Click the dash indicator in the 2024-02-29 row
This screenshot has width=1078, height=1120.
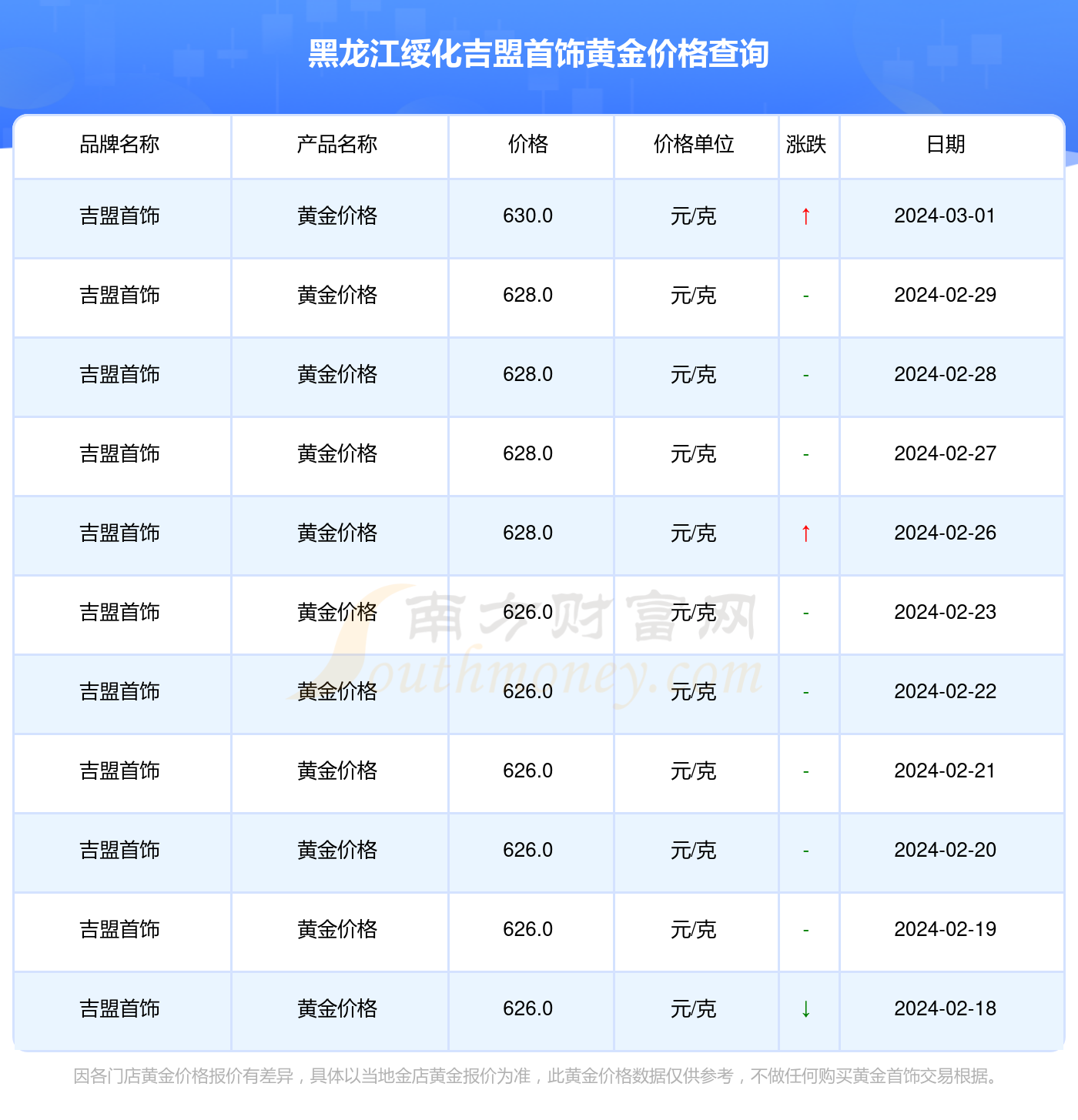pos(805,296)
